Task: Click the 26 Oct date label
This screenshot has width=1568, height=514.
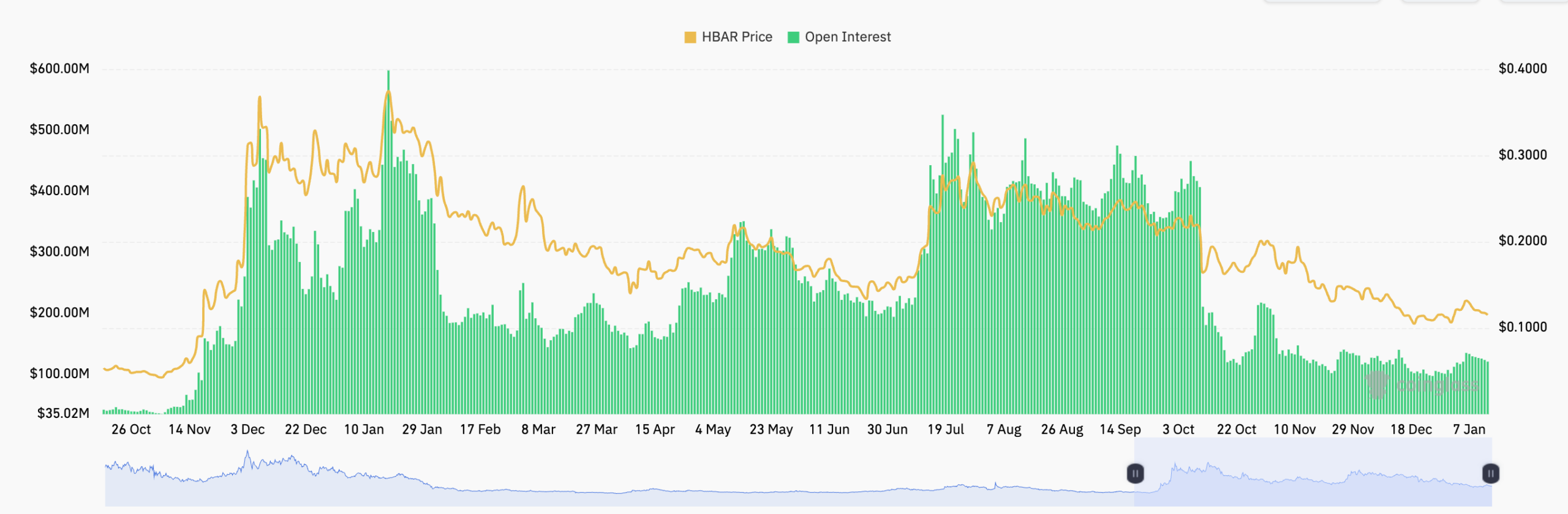Action: click(x=131, y=430)
